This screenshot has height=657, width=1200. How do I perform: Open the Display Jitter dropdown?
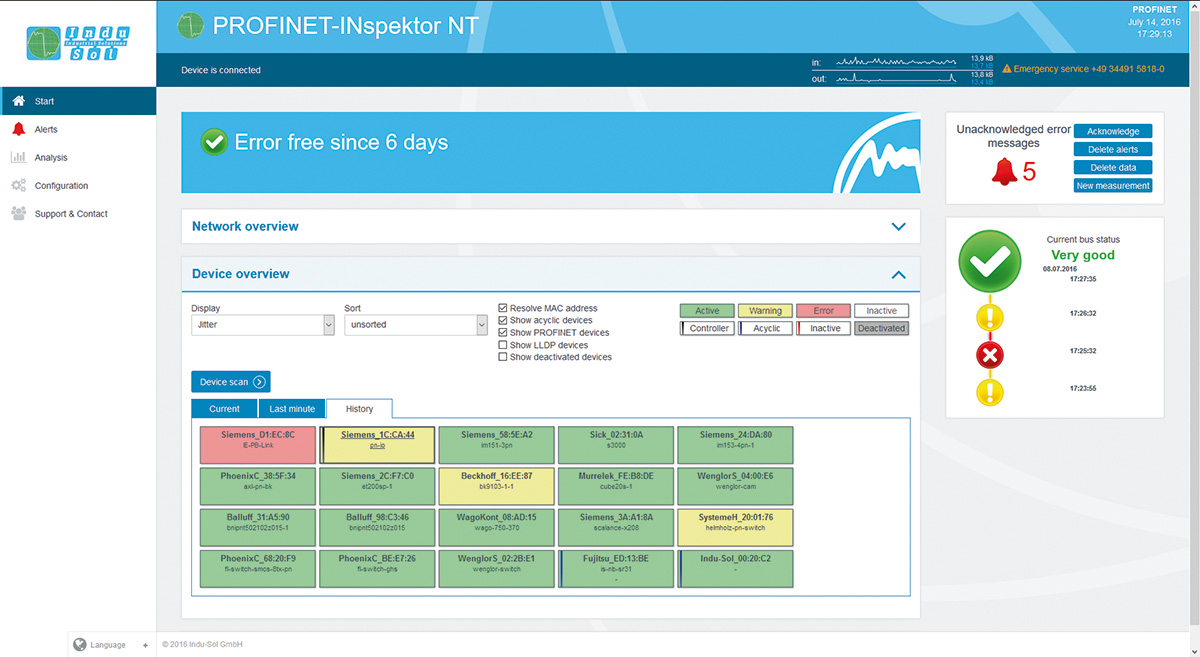[x=262, y=324]
